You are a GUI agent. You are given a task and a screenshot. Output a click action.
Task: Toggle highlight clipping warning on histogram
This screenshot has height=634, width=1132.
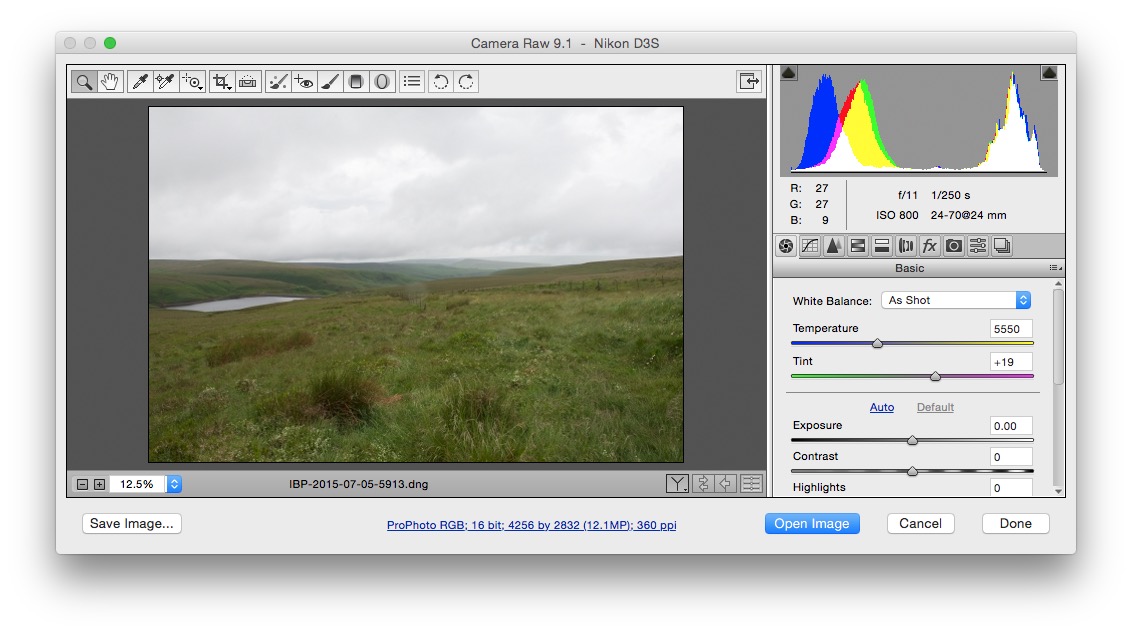click(1049, 73)
